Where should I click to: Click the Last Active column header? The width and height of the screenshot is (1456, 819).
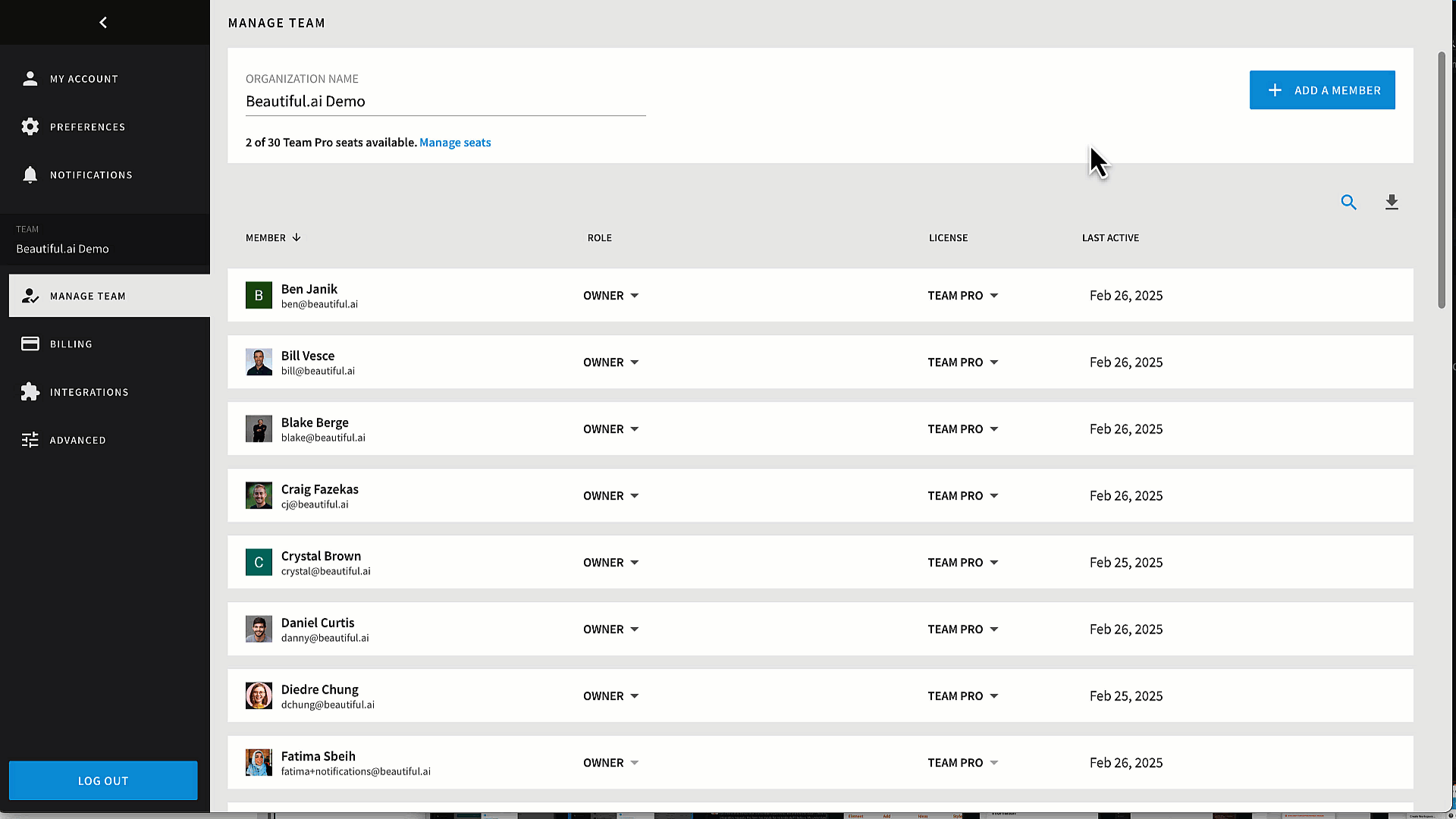tap(1110, 237)
